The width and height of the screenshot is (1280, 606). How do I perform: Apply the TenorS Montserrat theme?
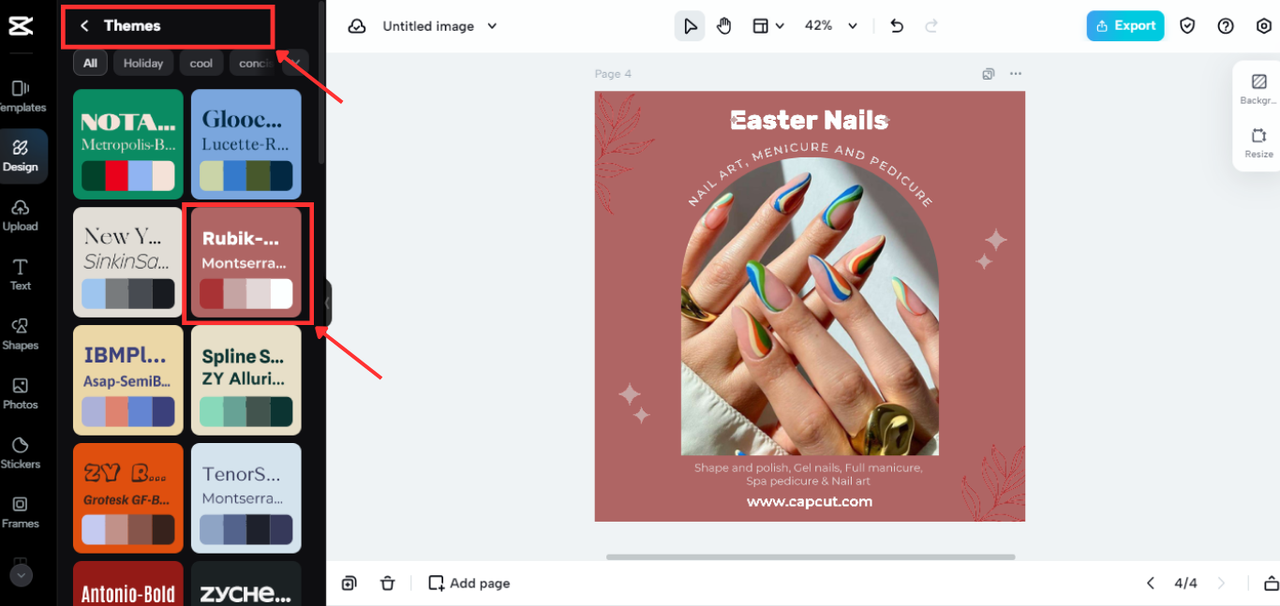(246, 498)
